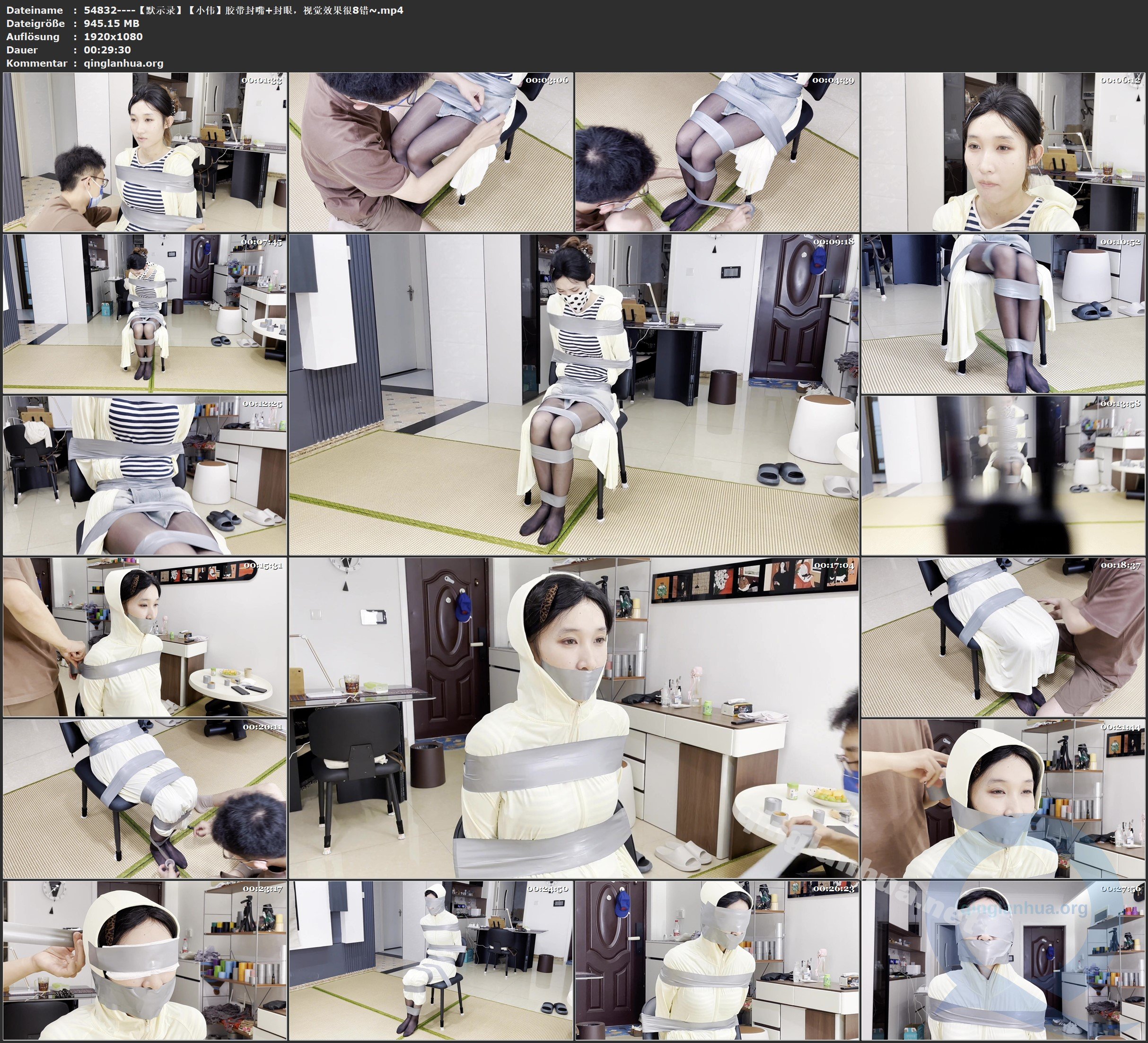Select the frame stamped 00:04:39
The image size is (1148, 1043).
pos(717,152)
